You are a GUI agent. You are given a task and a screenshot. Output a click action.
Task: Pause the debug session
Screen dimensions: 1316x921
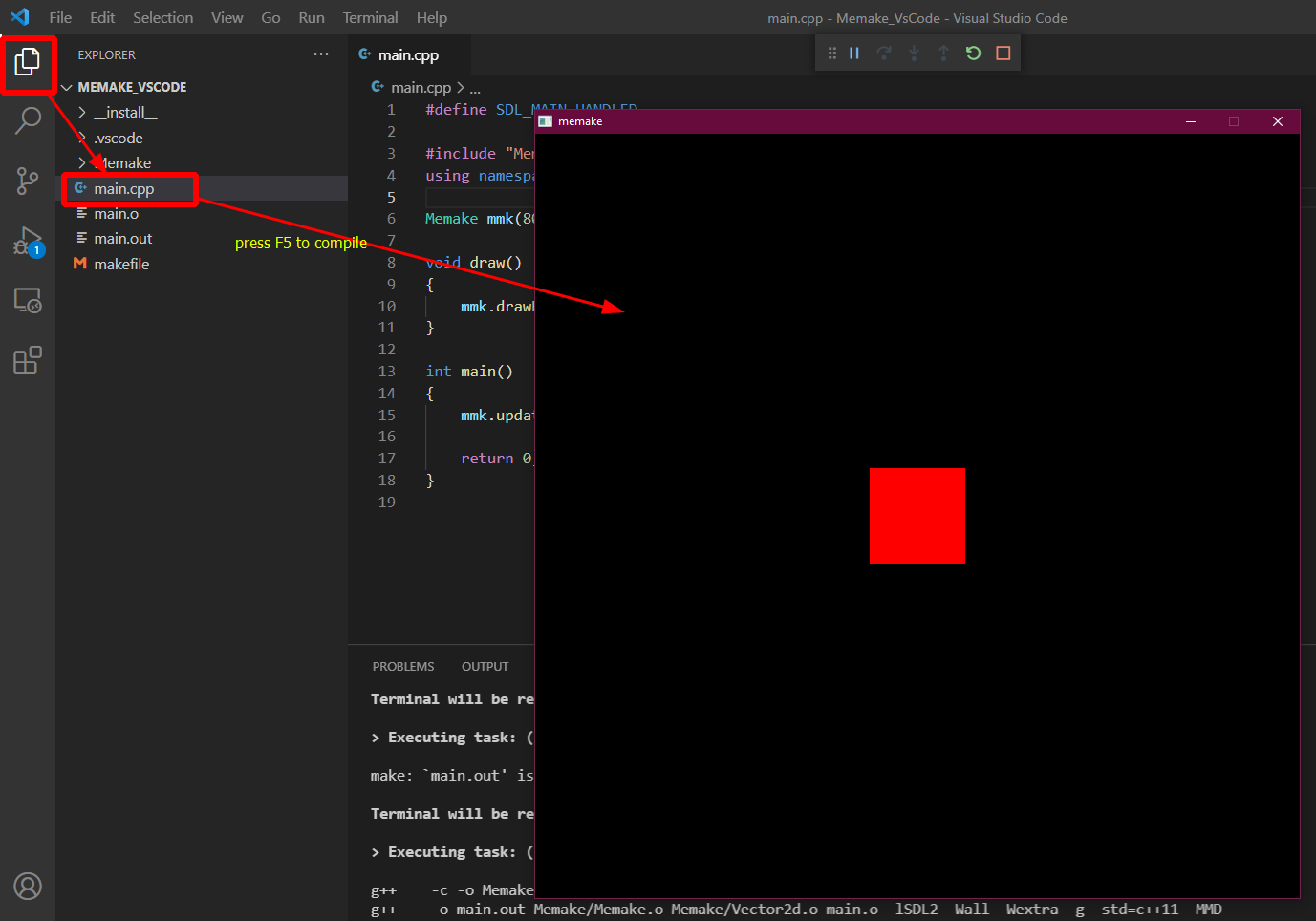(854, 54)
